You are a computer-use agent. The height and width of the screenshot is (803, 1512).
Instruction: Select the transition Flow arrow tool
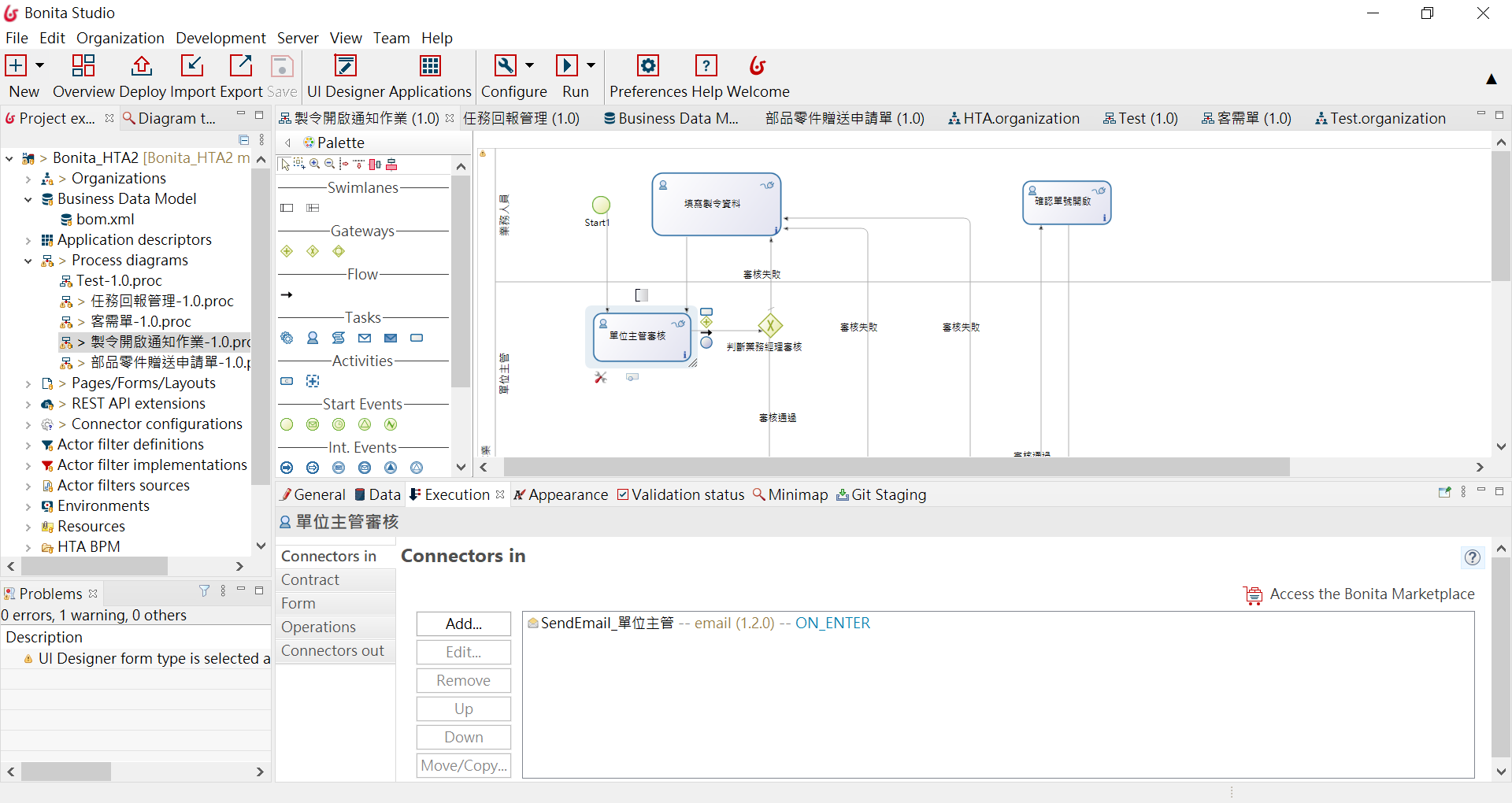287,294
